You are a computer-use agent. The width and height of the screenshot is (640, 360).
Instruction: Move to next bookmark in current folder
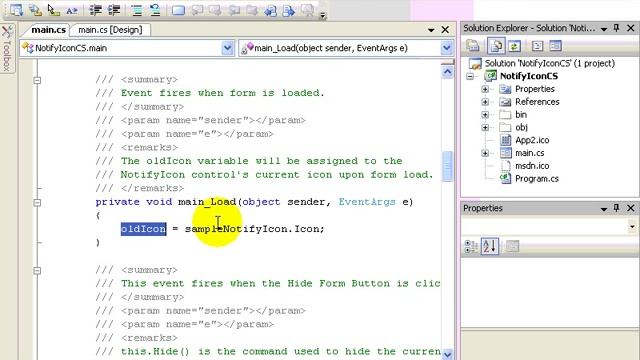click(x=252, y=10)
